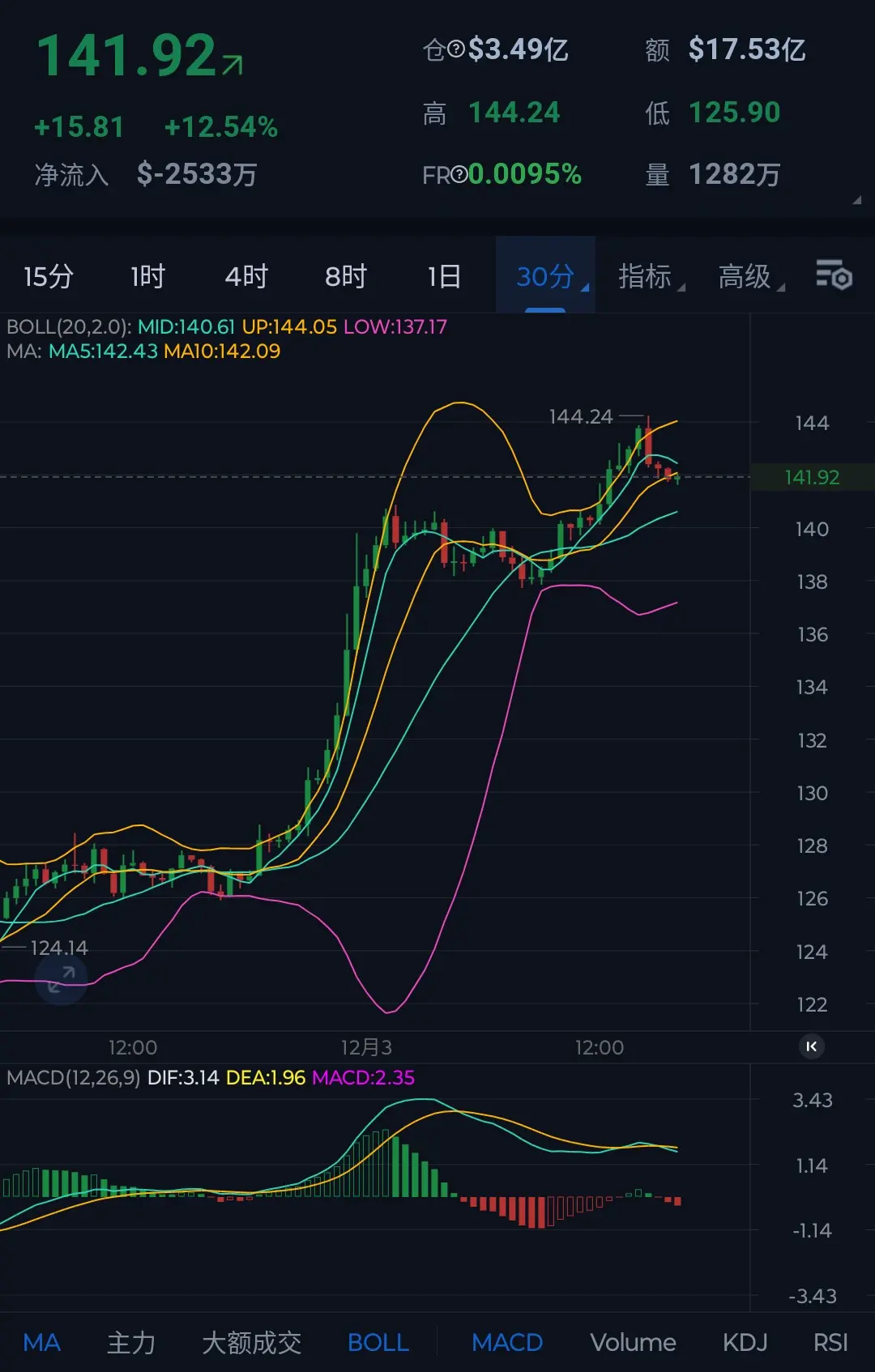Tap the FR funding rate help icon
Viewport: 875px width, 1372px height.
click(x=459, y=174)
